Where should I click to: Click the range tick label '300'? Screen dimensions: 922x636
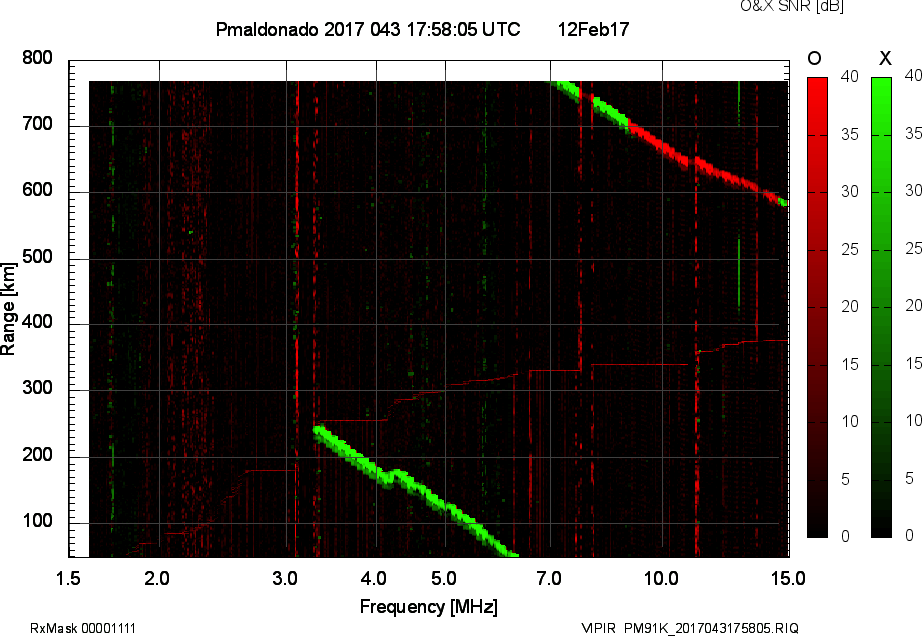click(x=37, y=388)
